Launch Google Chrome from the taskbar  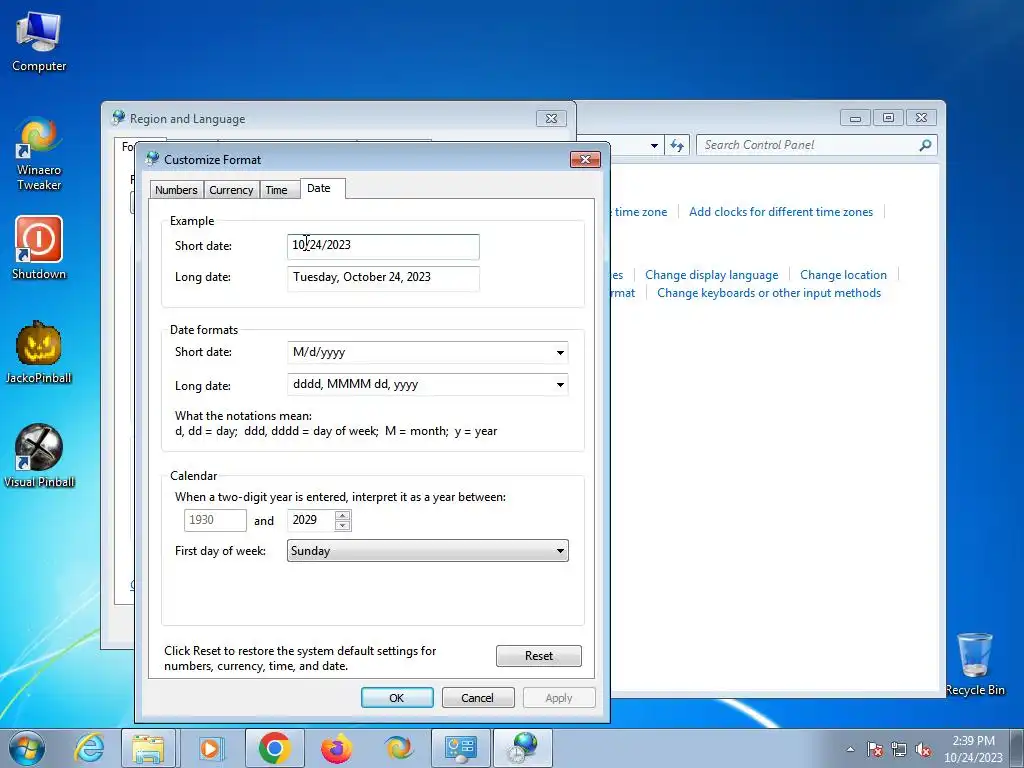click(274, 748)
